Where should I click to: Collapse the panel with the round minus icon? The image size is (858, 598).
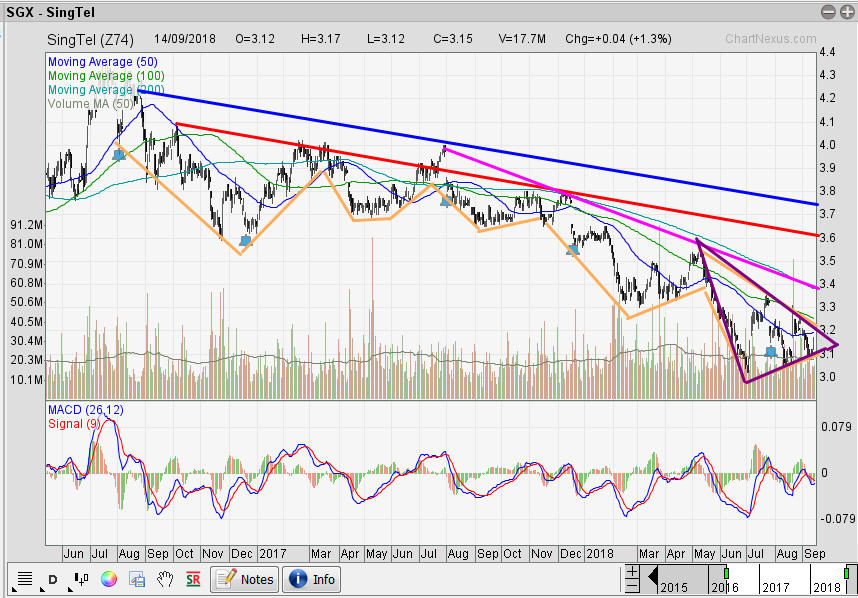828,12
